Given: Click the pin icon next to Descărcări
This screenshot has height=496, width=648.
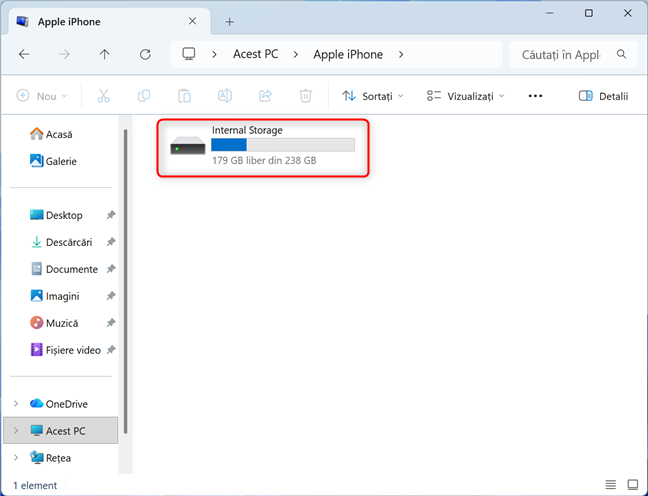Looking at the screenshot, I should (x=111, y=242).
